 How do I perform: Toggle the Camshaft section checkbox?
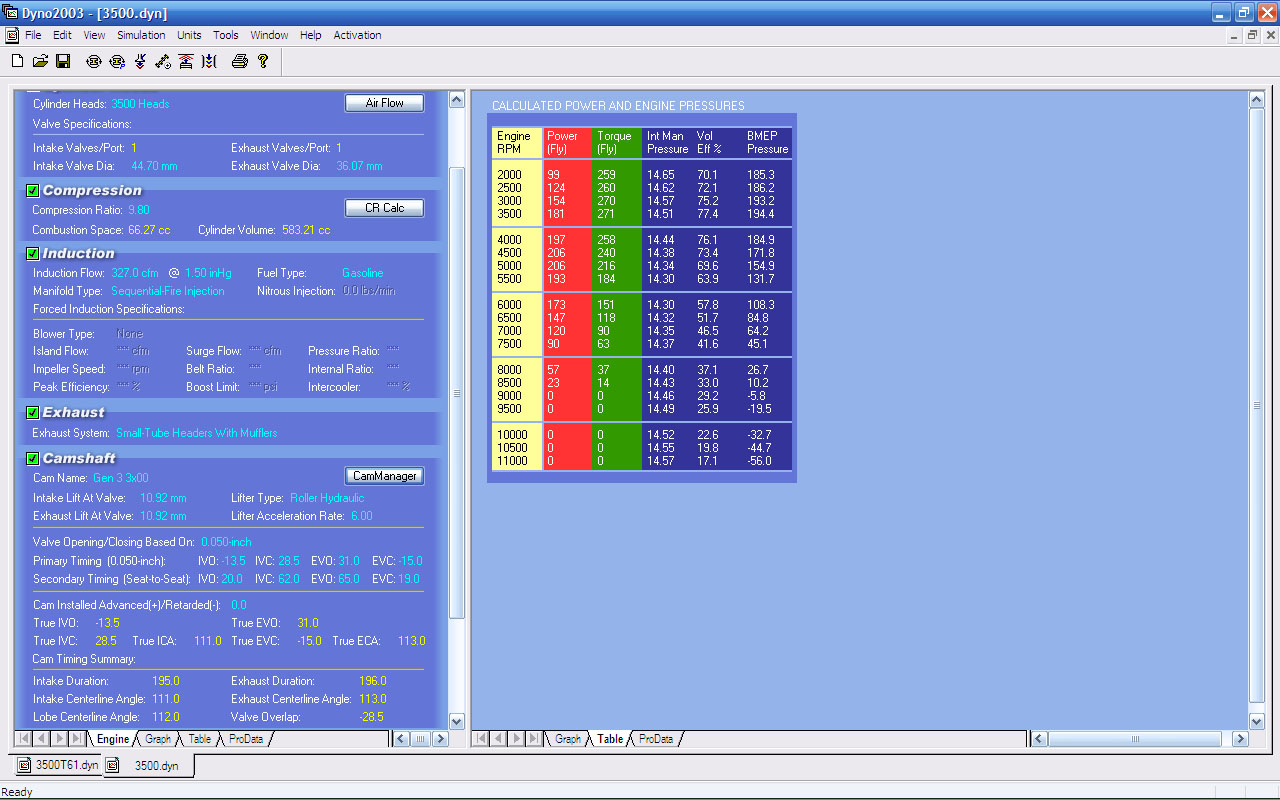[32, 459]
